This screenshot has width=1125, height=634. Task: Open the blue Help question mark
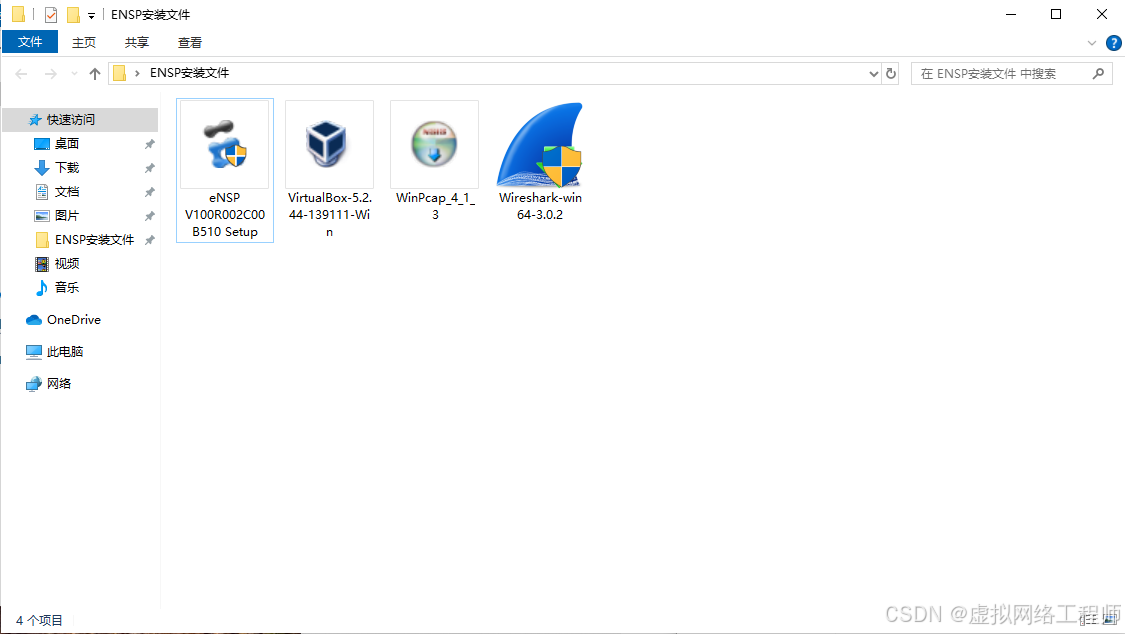[x=1114, y=43]
